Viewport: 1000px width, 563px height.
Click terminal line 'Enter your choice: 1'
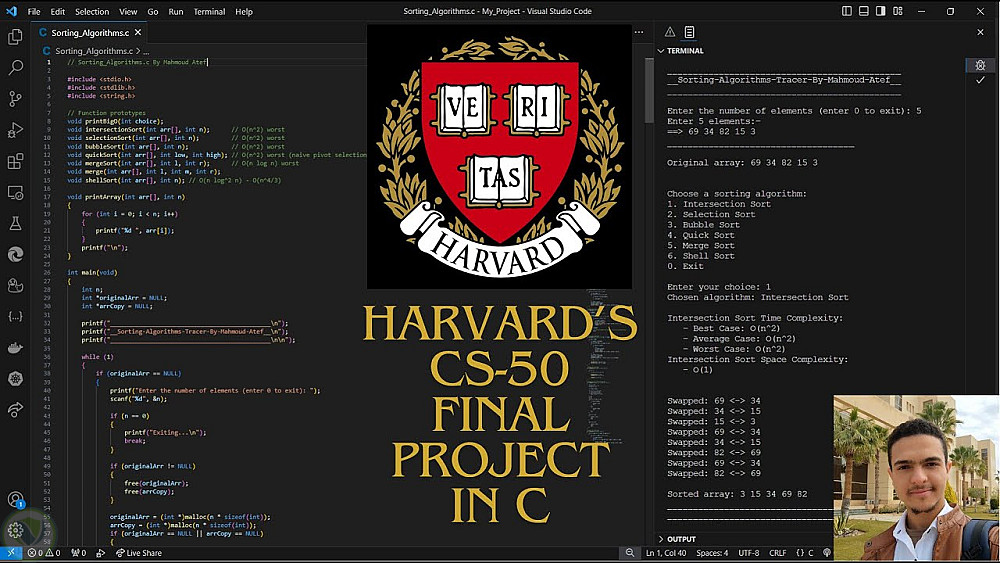click(x=719, y=287)
